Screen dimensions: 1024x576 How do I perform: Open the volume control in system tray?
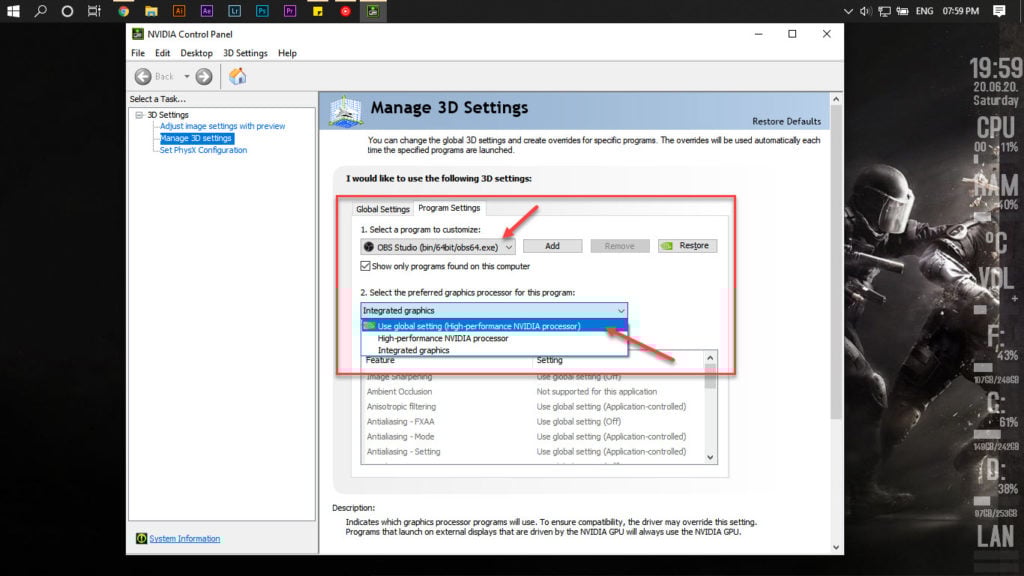(x=865, y=11)
